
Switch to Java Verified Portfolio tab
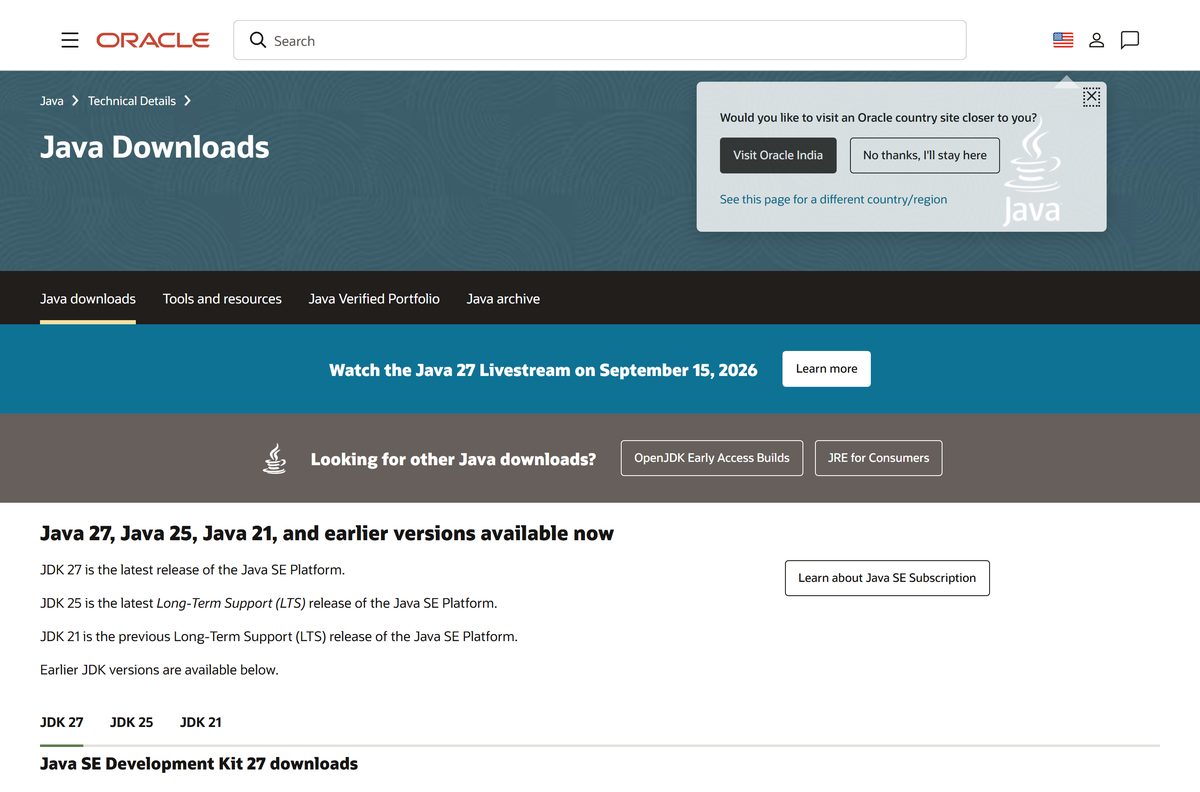pyautogui.click(x=374, y=299)
